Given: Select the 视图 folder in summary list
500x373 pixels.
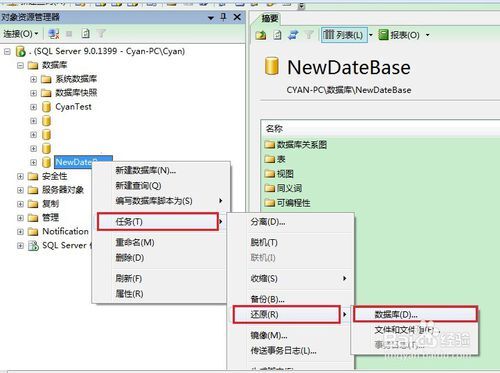Looking at the screenshot, I should (279, 174).
